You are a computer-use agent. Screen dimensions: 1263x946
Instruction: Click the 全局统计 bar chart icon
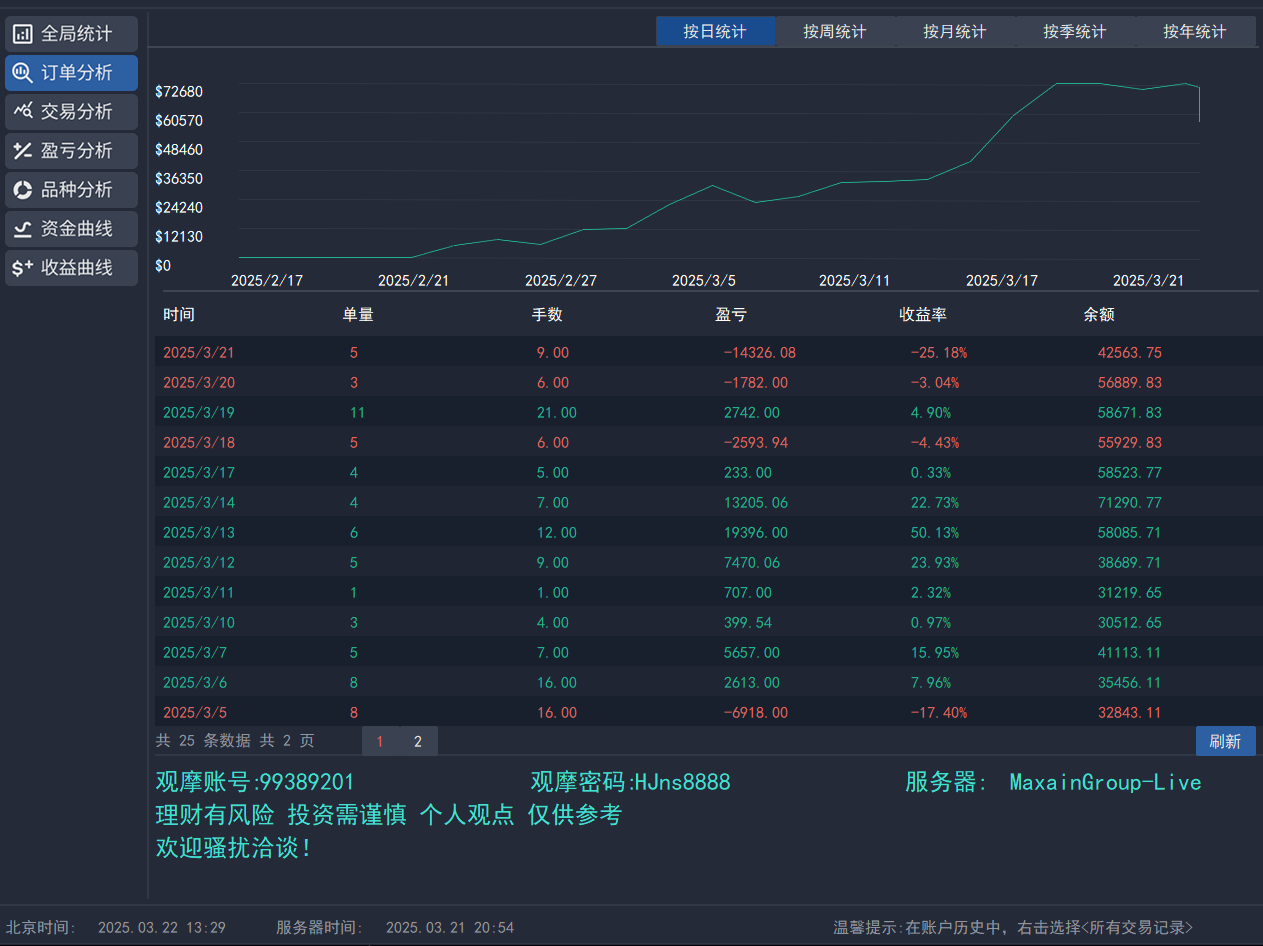22,34
